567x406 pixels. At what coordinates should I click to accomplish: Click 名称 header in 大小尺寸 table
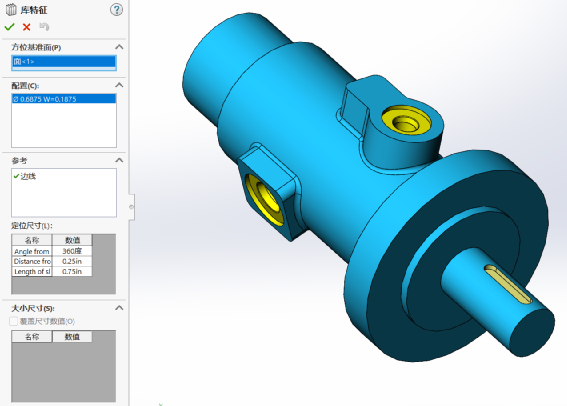click(x=32, y=337)
